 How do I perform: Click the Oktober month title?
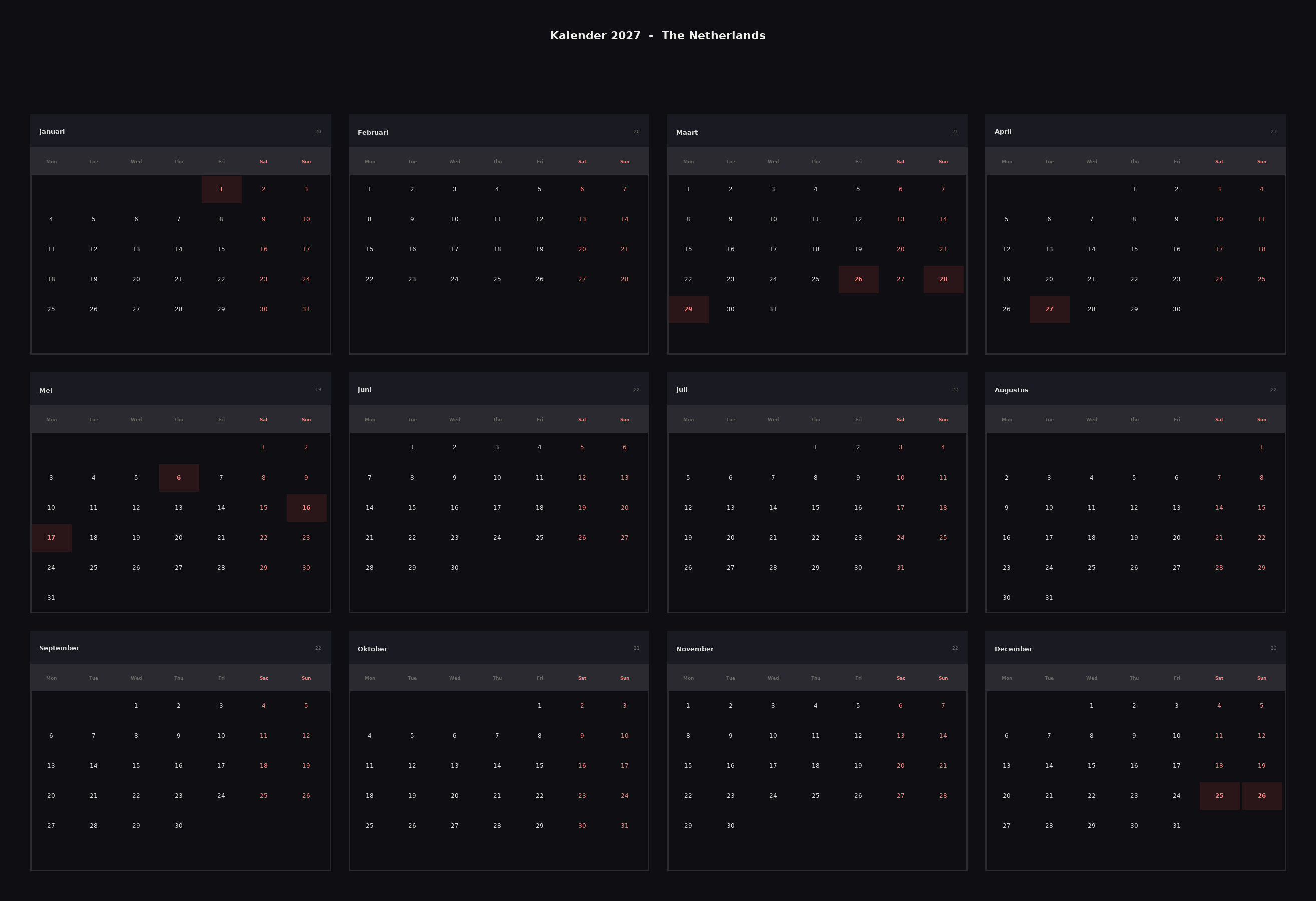372,649
